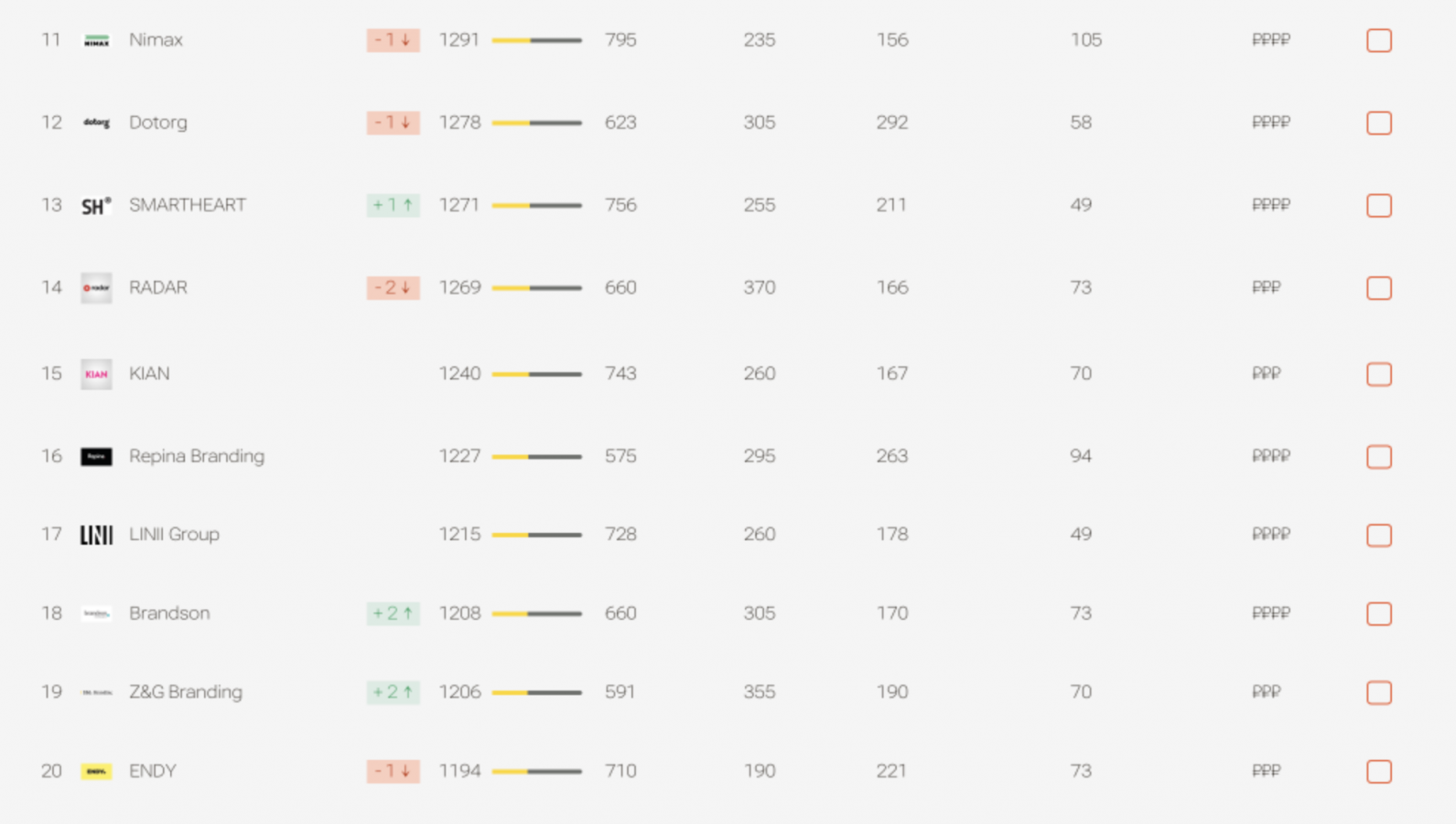Click the black Repina Branding logo
The image size is (1456, 824).
click(96, 456)
